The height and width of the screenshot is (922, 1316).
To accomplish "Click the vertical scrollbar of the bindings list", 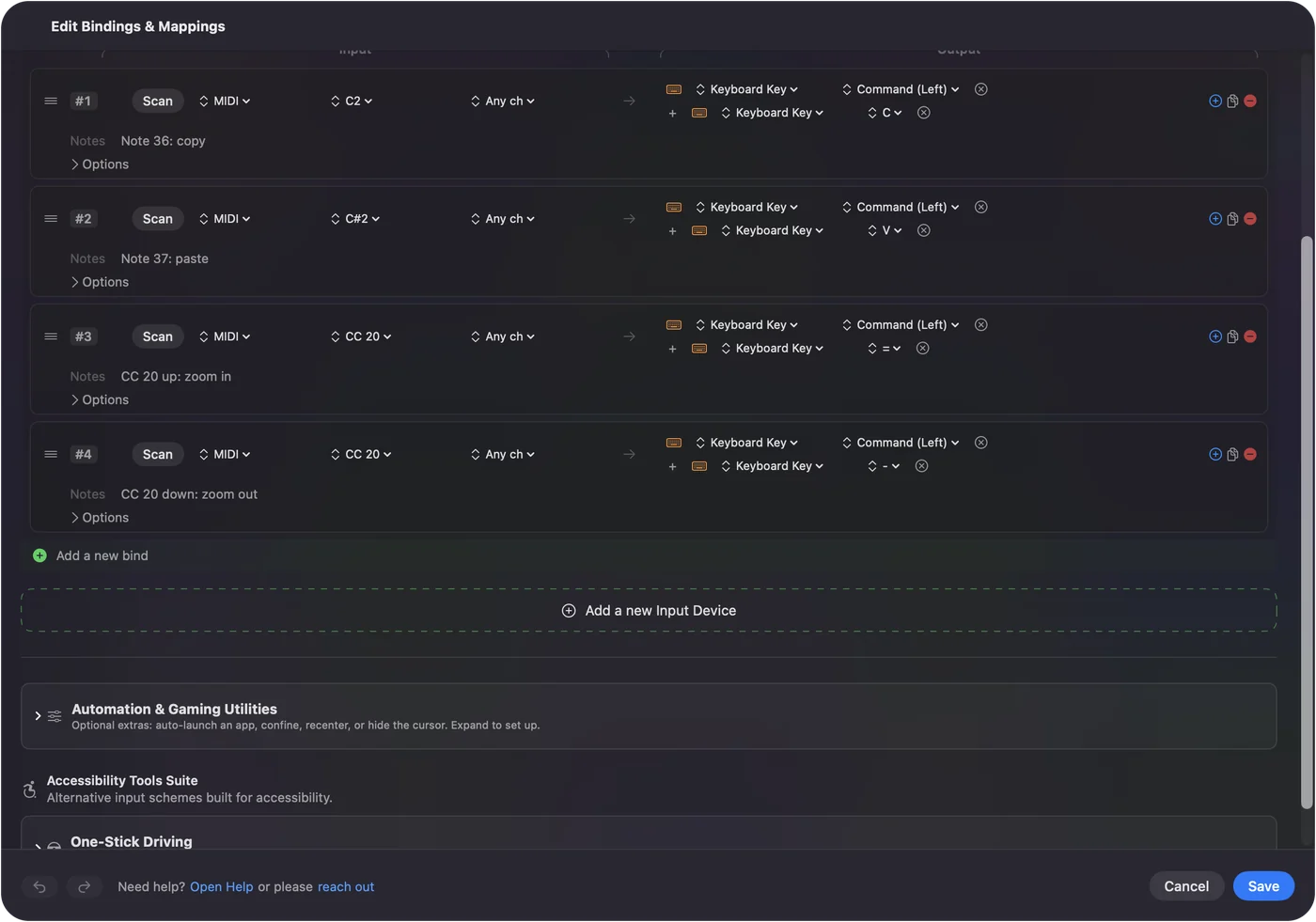I will pyautogui.click(x=1306, y=522).
